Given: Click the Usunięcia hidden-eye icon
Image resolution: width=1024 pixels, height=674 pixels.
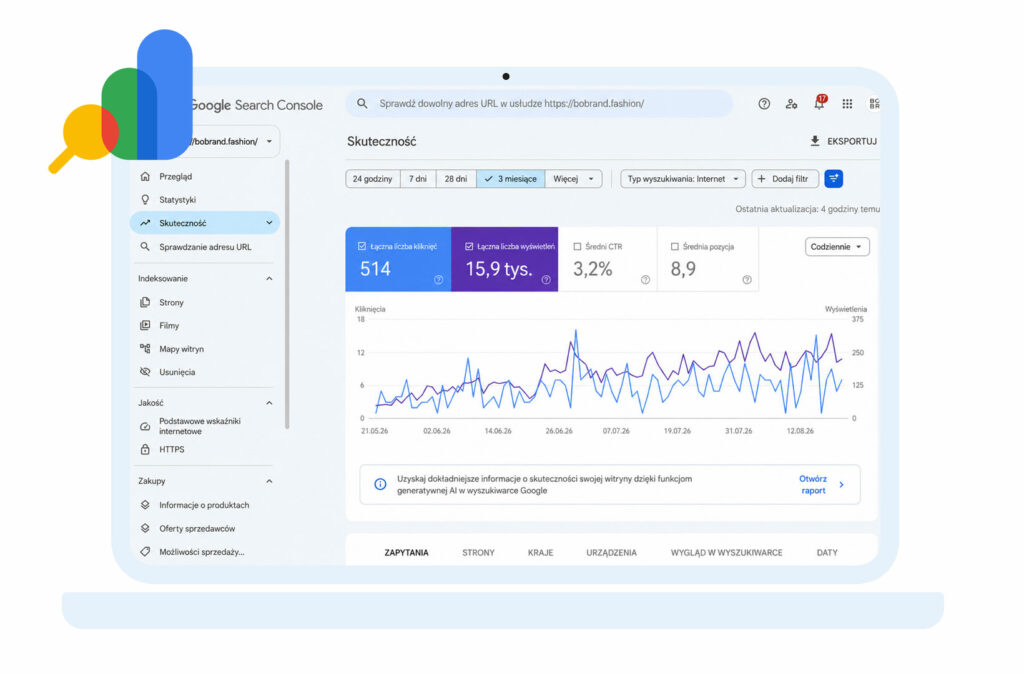Looking at the screenshot, I should pyautogui.click(x=145, y=372).
